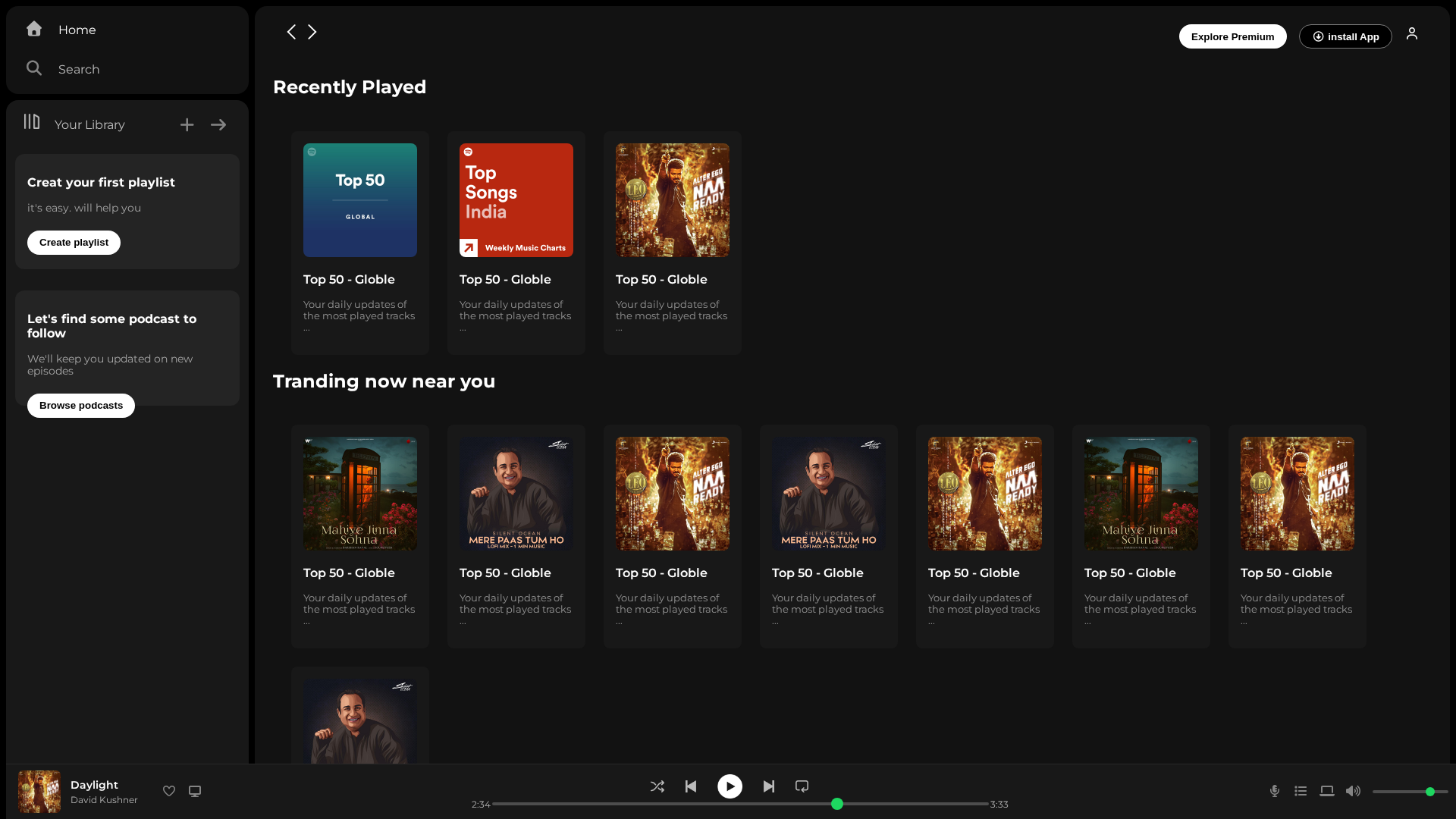Click the Creat your first playlist heading
Viewport: 1456px width, 819px height.
click(101, 183)
